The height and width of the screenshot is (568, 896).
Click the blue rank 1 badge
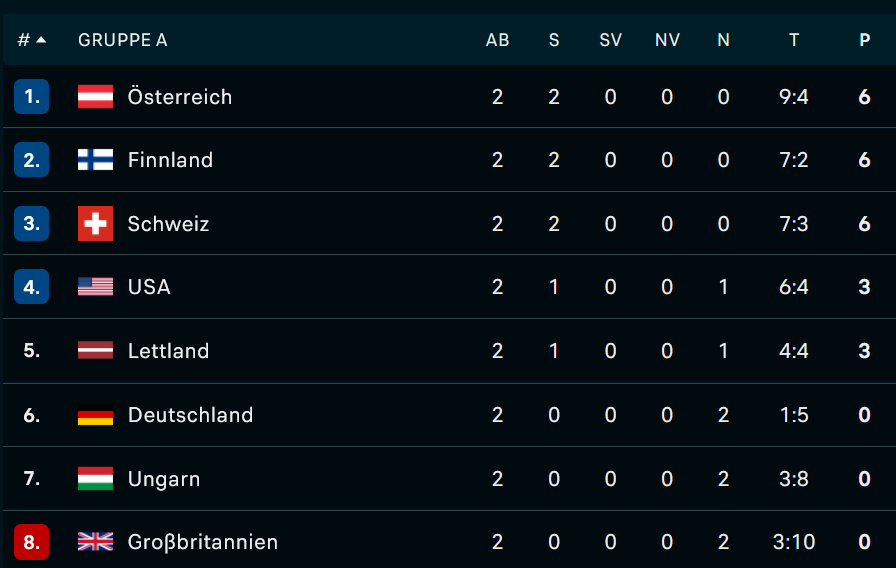pos(31,97)
